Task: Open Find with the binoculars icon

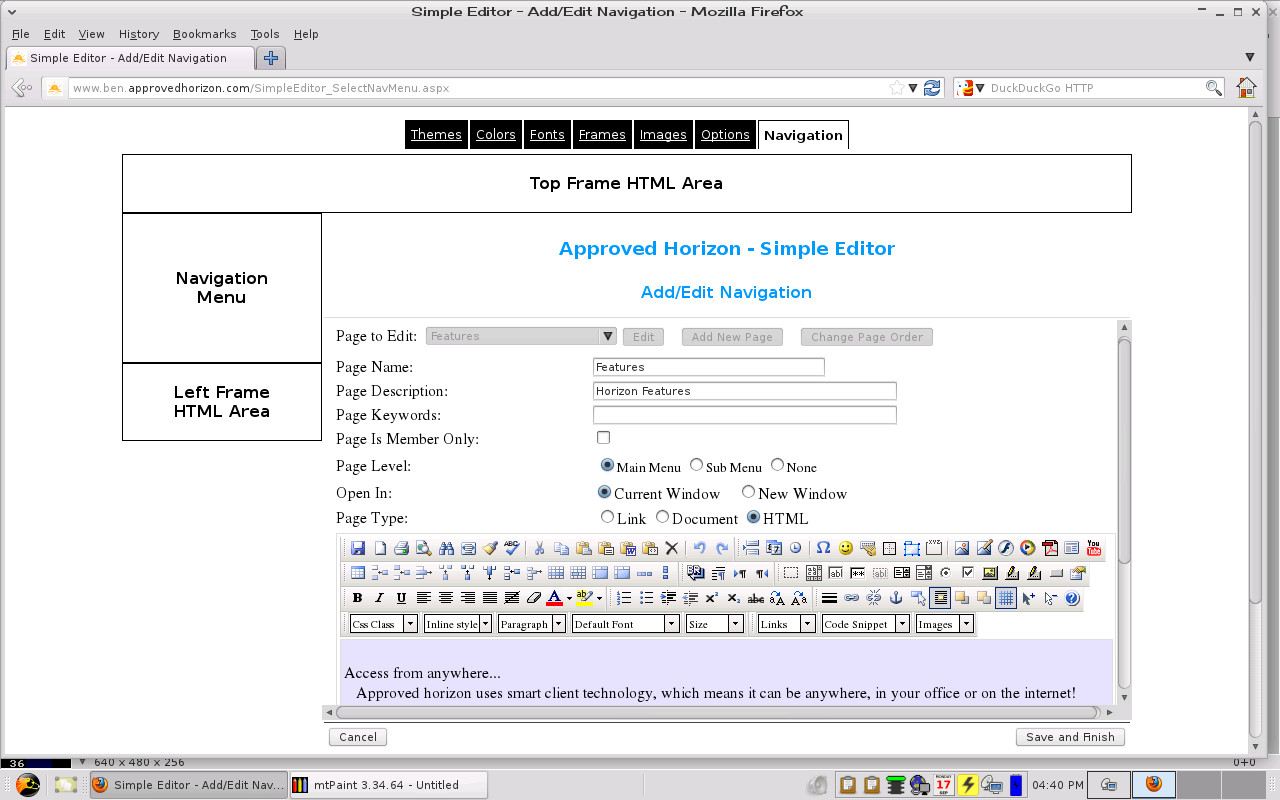Action: coord(446,548)
